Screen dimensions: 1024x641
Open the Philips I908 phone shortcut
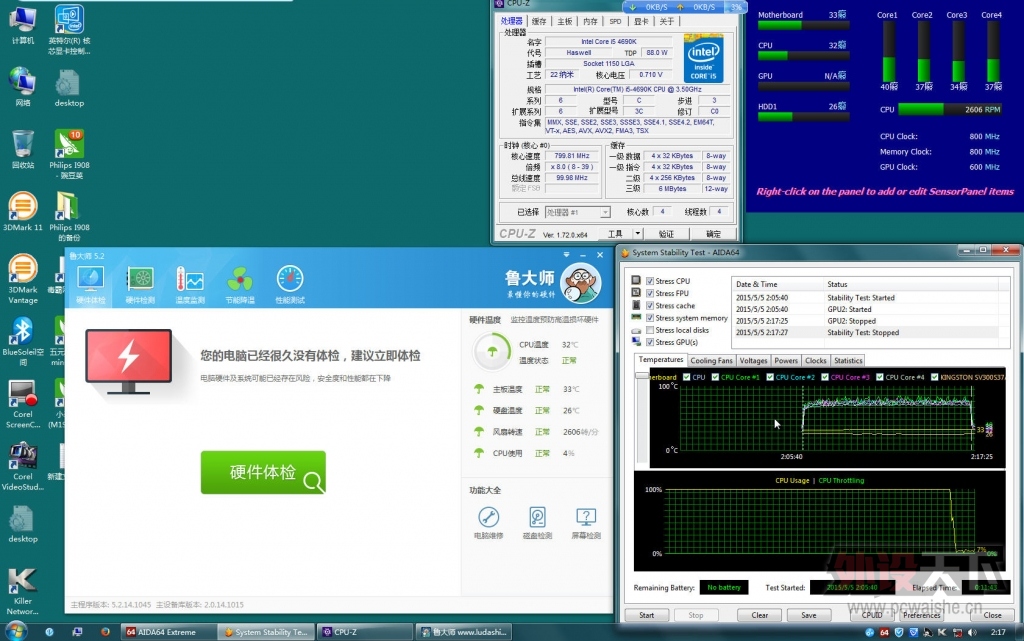pos(69,154)
